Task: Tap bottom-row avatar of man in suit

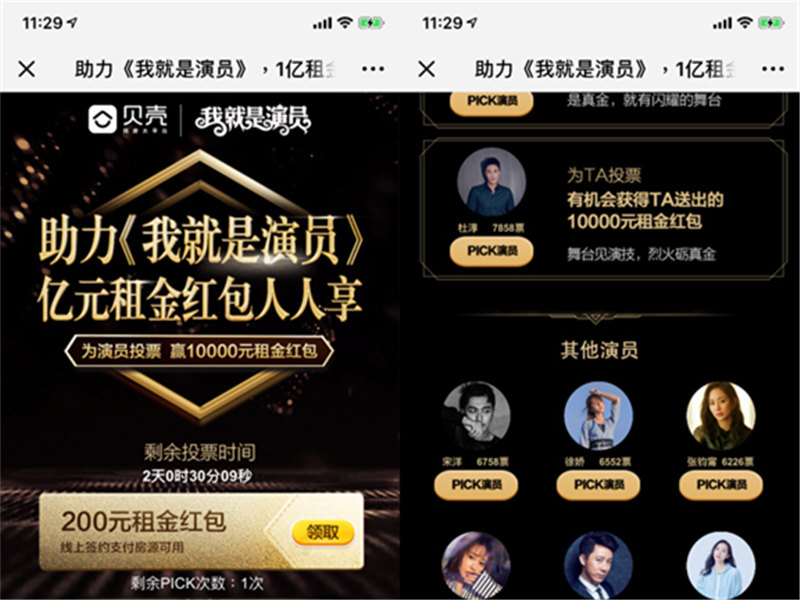Action: (598, 565)
